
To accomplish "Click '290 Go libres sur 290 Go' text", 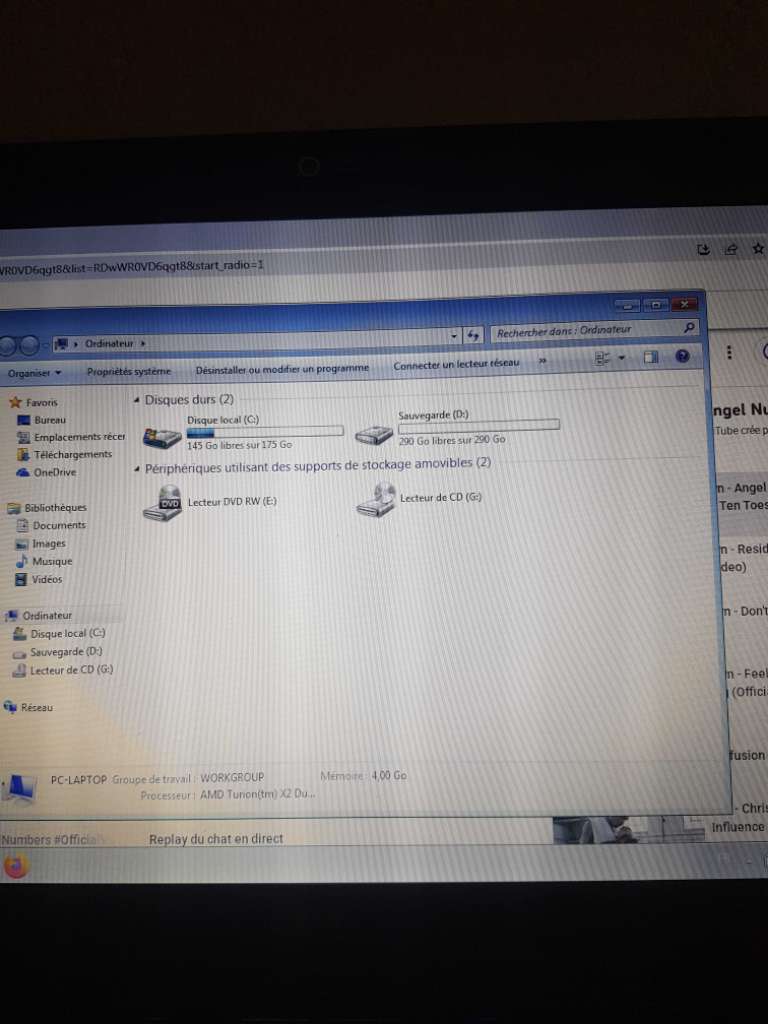I will tap(452, 440).
